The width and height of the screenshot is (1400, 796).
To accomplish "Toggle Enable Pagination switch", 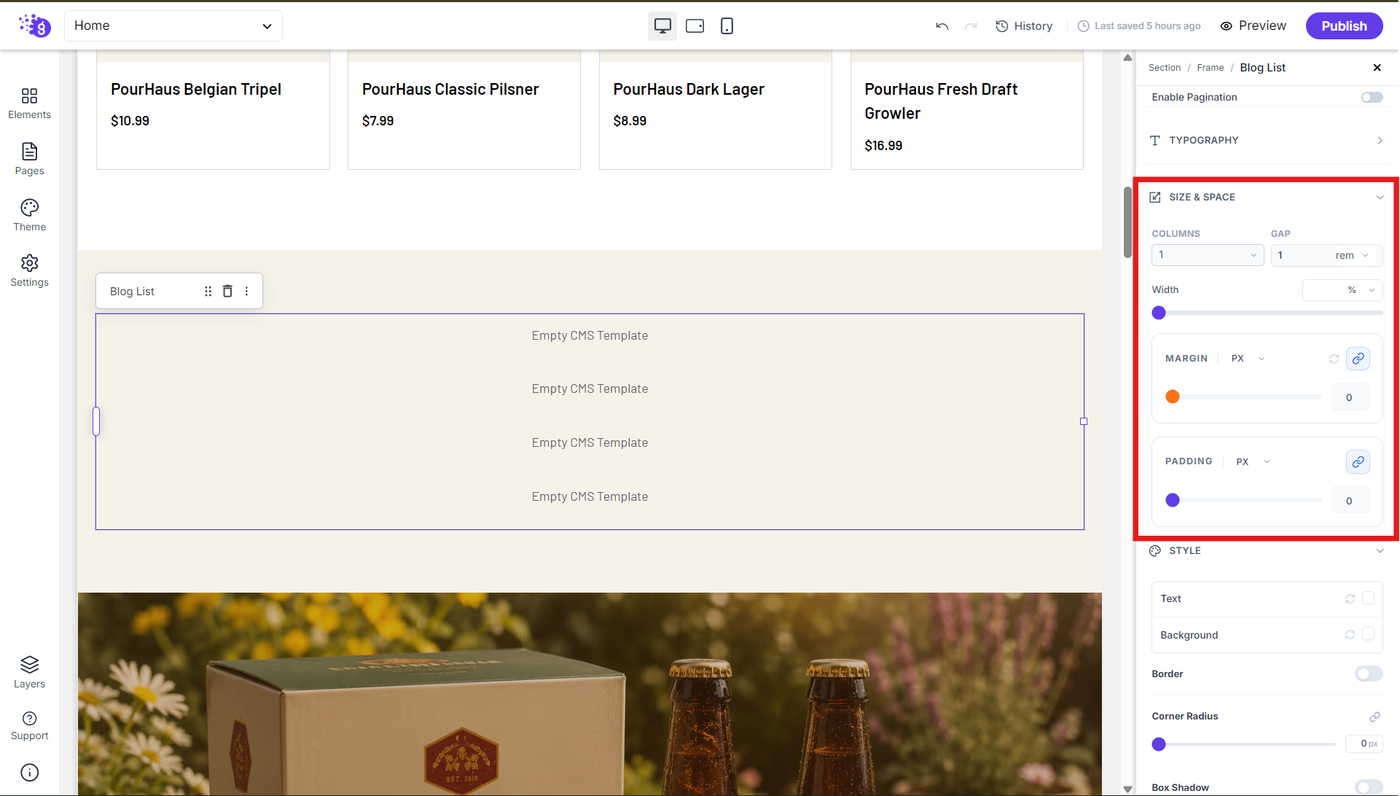I will click(1372, 97).
